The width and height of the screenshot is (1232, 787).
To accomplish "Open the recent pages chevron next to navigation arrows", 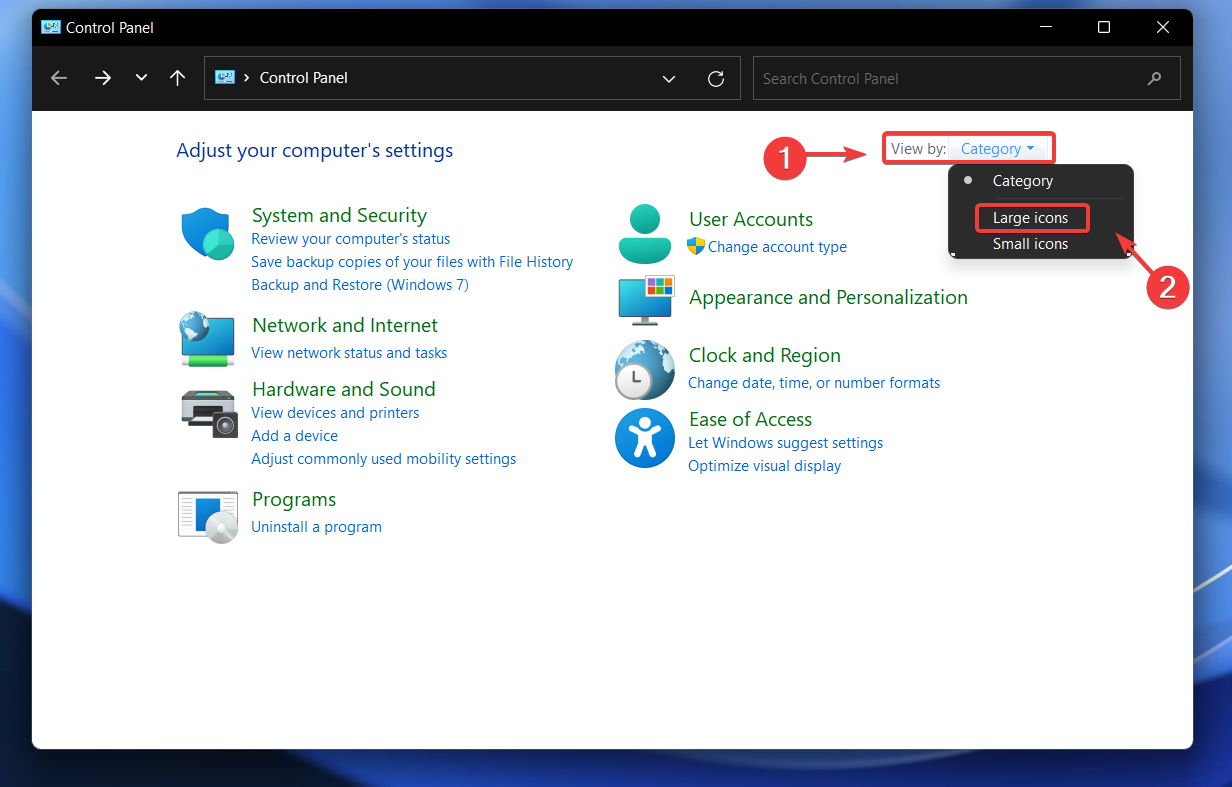I will tap(140, 77).
